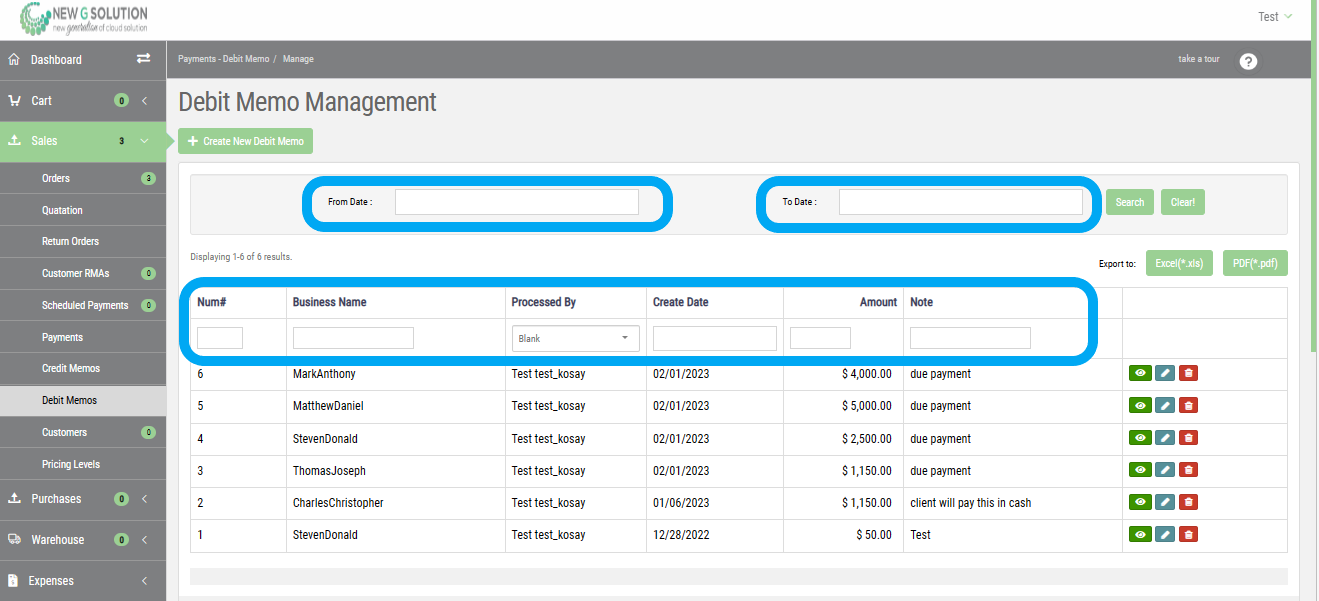Click the swap arrows icon beside Dashboard
The height and width of the screenshot is (601, 1319).
[142, 59]
